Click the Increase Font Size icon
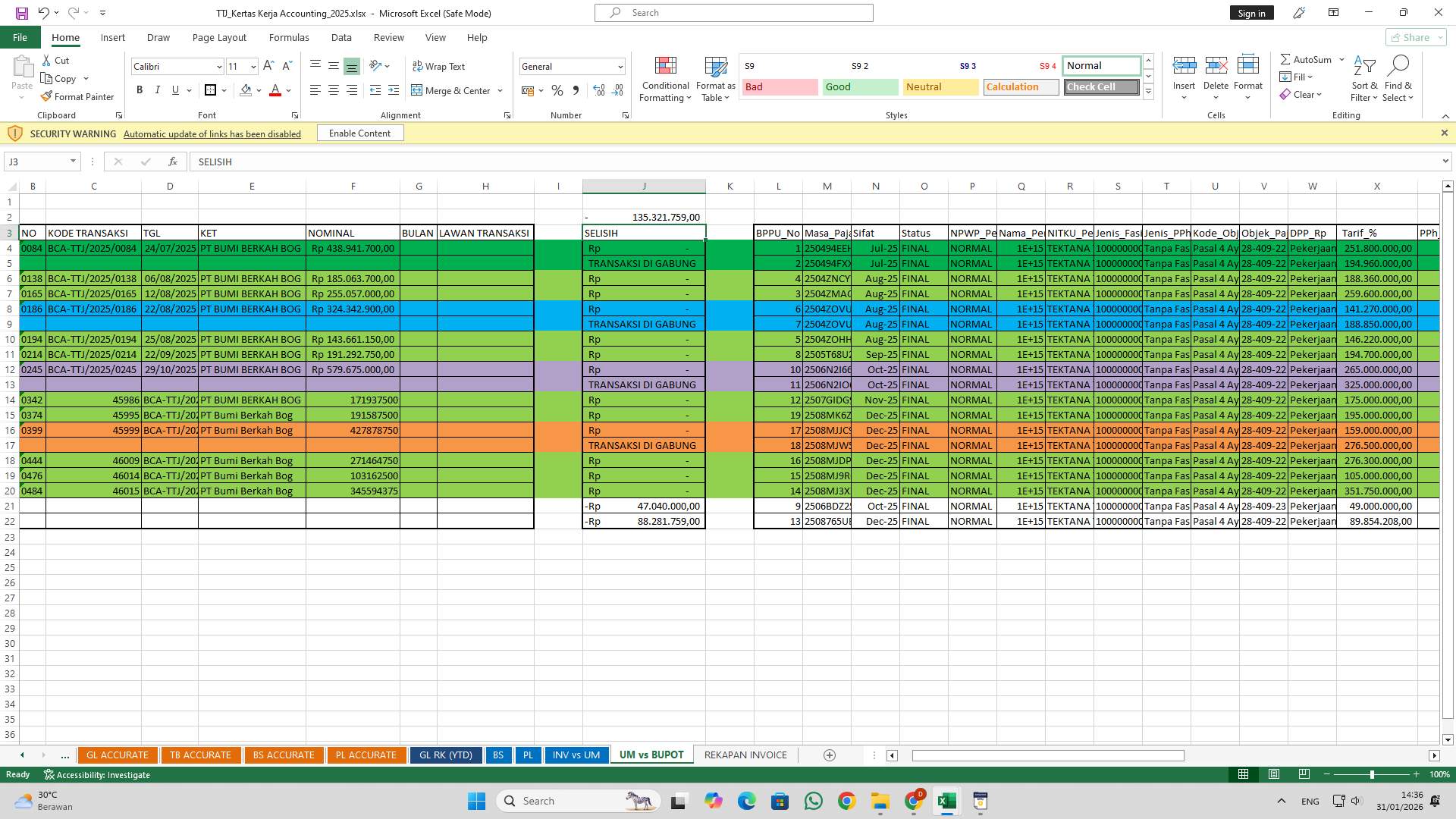This screenshot has width=1456, height=819. pyautogui.click(x=268, y=67)
